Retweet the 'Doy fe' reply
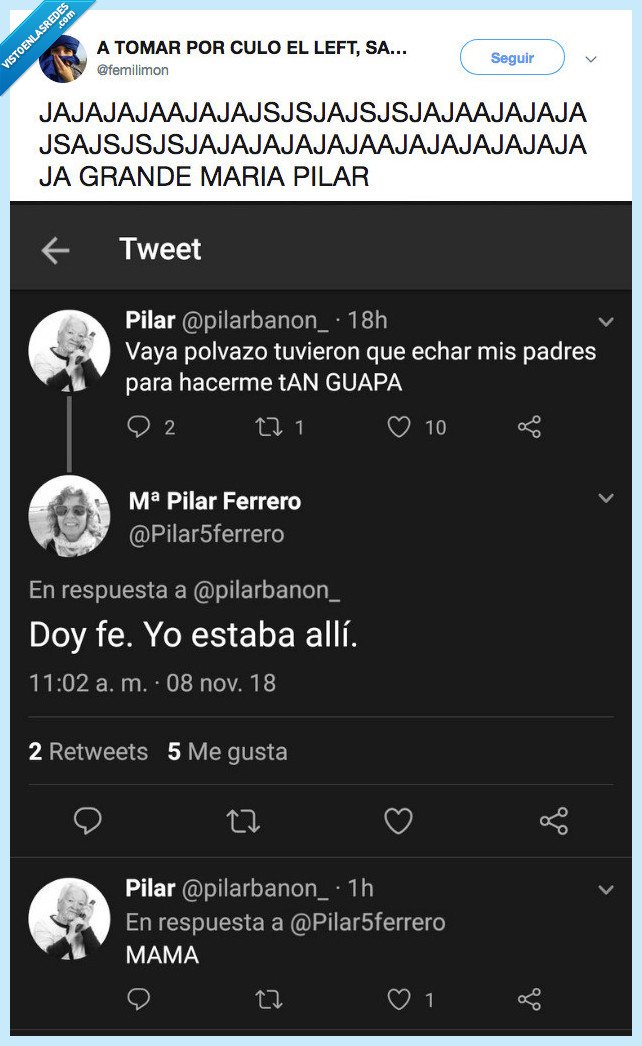The height and width of the screenshot is (1046, 642). click(x=240, y=820)
